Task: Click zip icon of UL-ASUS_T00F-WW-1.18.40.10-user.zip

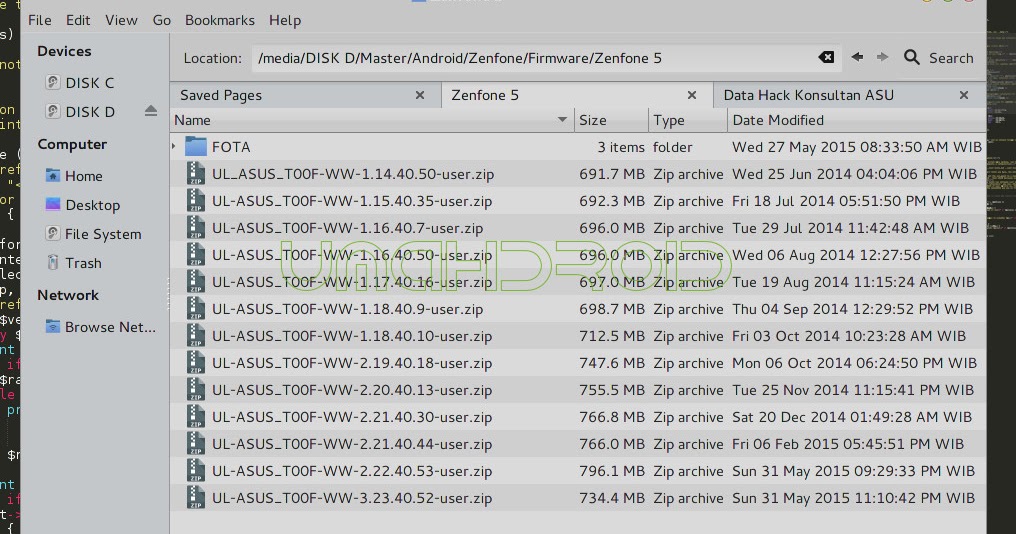Action: pyautogui.click(x=196, y=336)
